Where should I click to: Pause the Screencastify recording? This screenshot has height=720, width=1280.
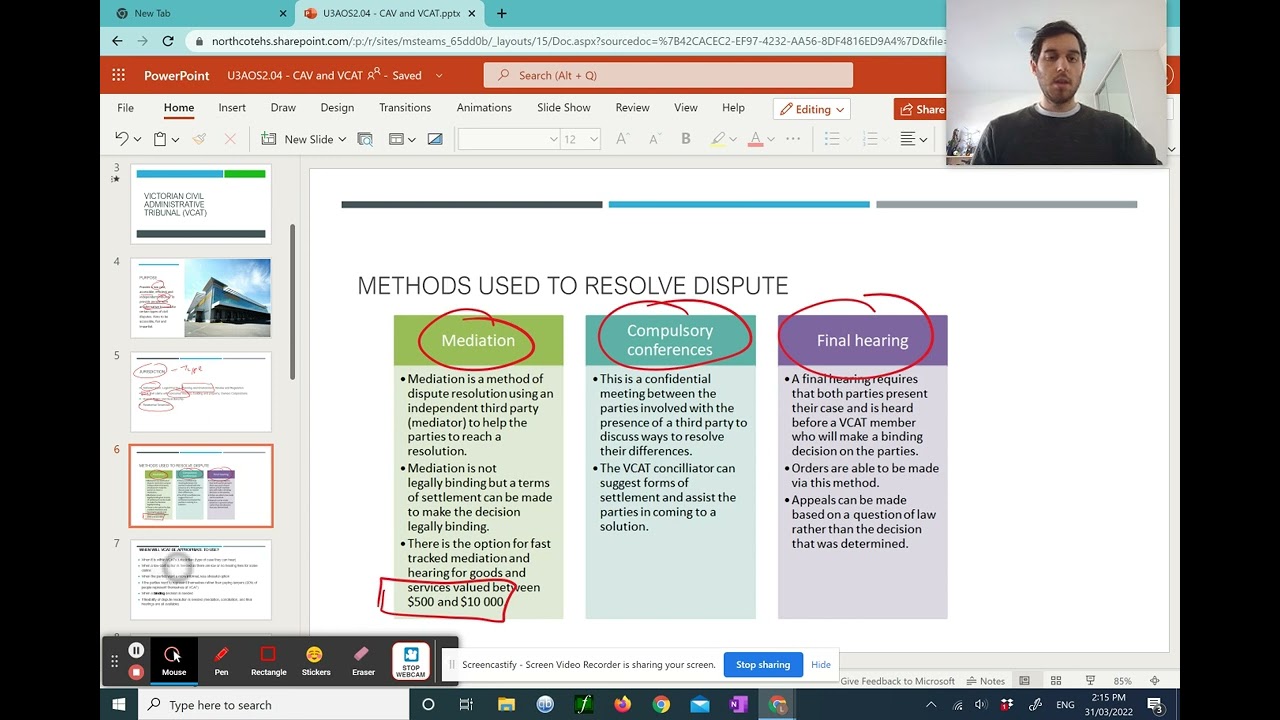point(136,651)
